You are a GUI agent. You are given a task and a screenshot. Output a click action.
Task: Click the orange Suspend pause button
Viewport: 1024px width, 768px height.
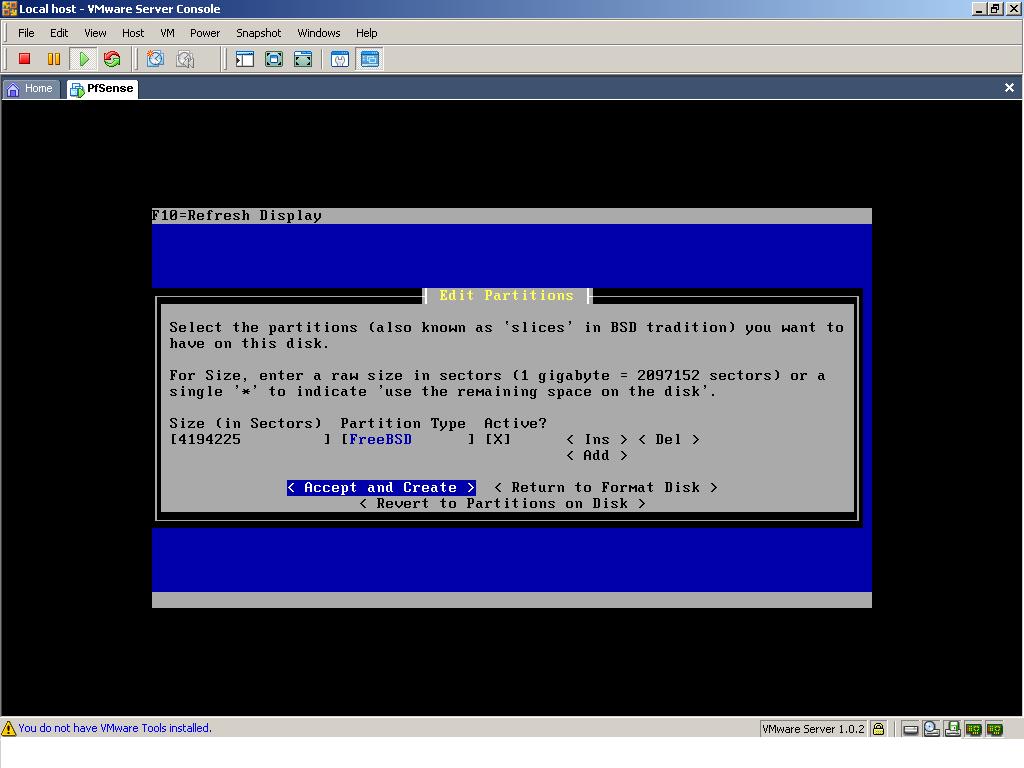[54, 59]
